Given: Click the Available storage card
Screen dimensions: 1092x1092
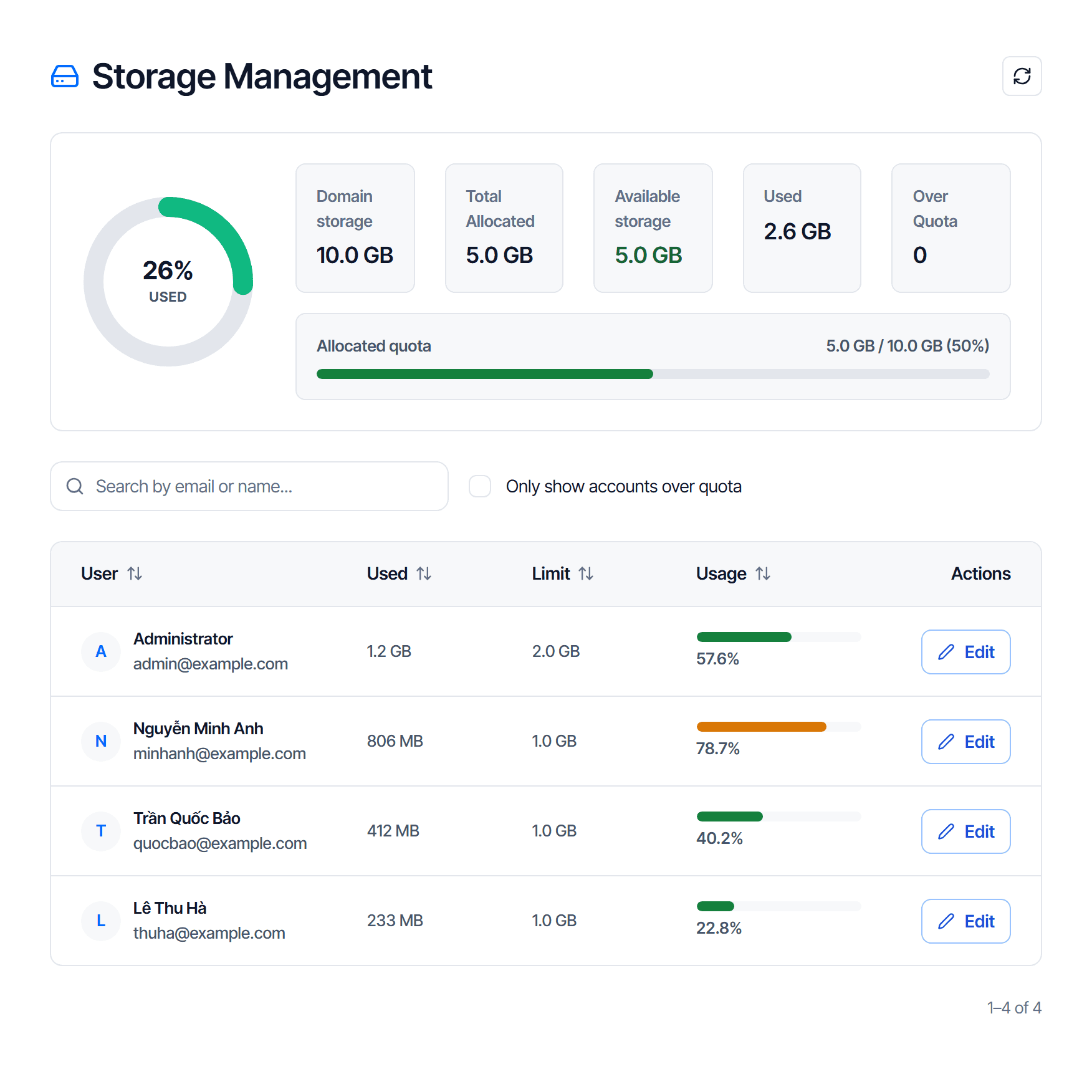Looking at the screenshot, I should coord(653,228).
